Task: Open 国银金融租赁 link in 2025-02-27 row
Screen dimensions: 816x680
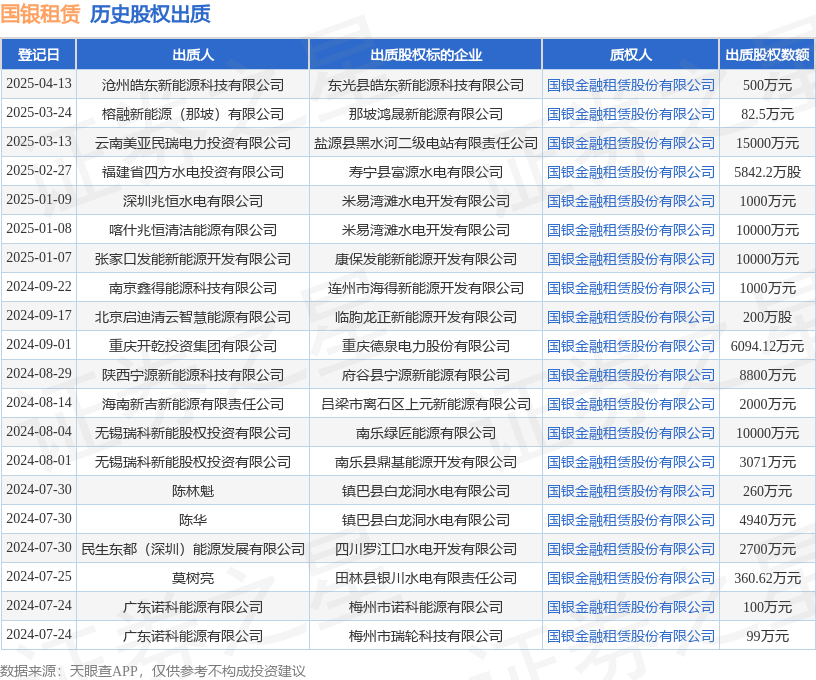Action: point(630,172)
